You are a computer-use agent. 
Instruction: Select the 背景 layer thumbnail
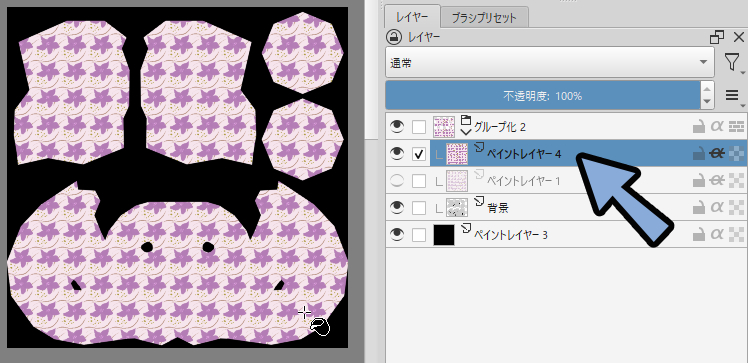click(x=457, y=207)
